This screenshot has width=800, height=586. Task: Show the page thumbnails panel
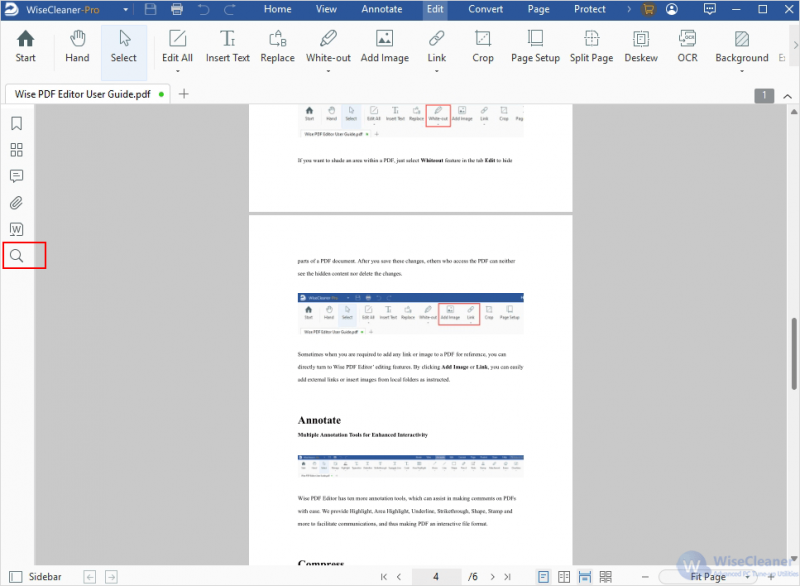pyautogui.click(x=16, y=150)
